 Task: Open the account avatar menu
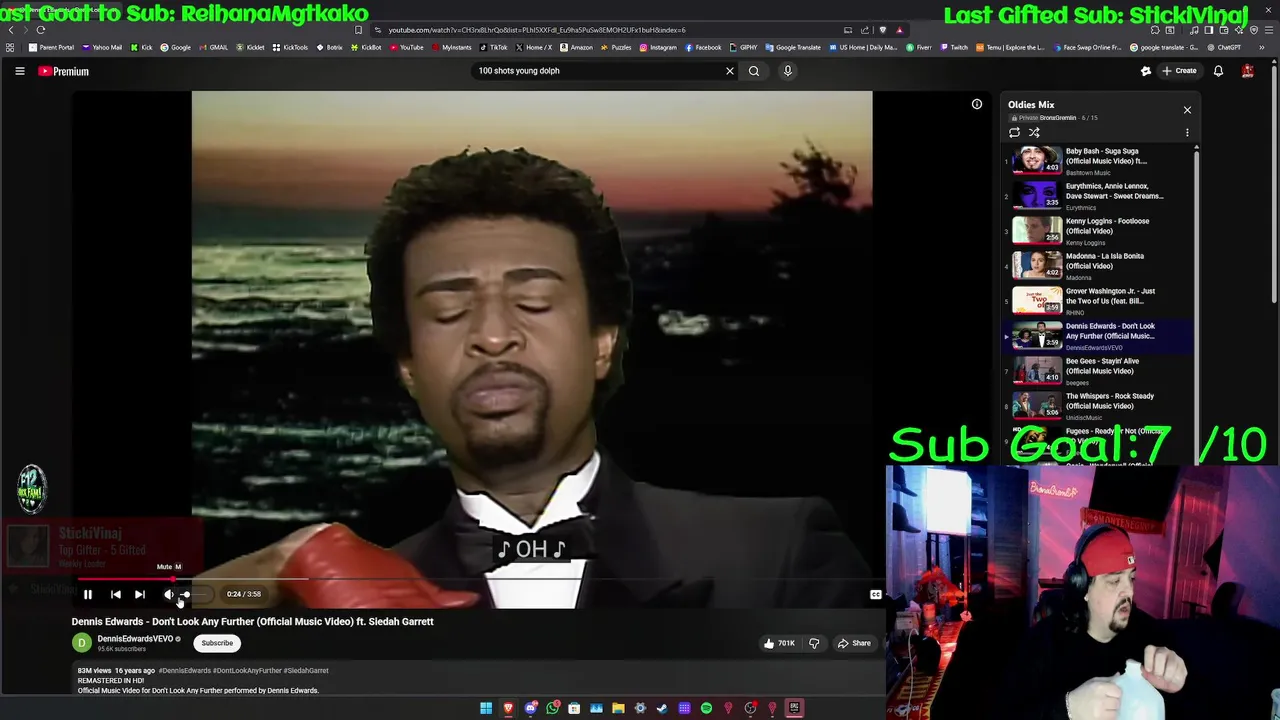(1247, 71)
